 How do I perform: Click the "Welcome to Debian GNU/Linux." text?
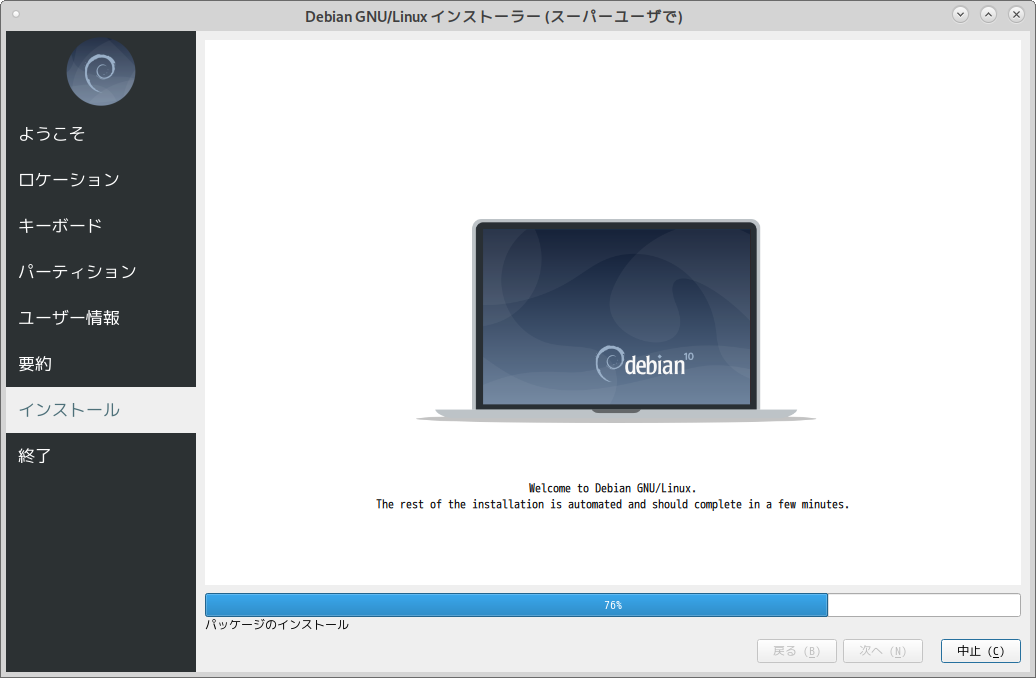[x=612, y=488]
